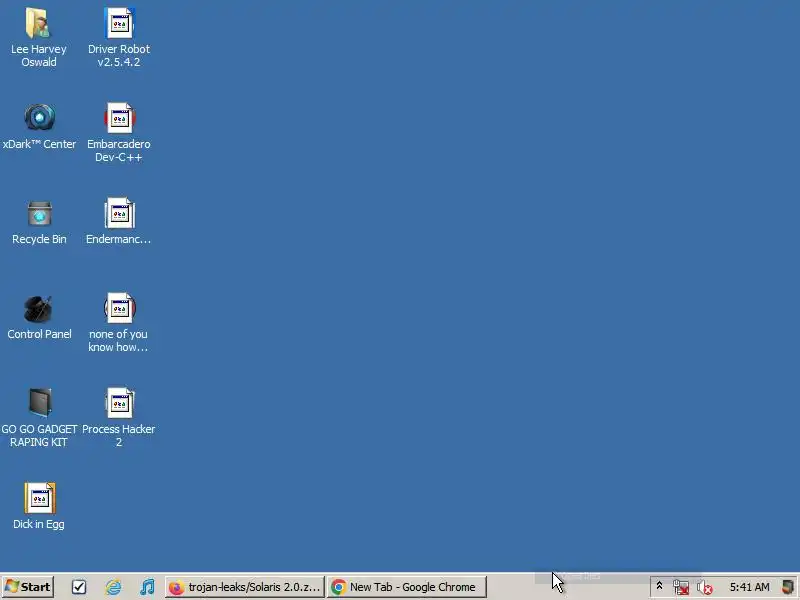Open the Start menu
The height and width of the screenshot is (600, 800).
coord(28,587)
